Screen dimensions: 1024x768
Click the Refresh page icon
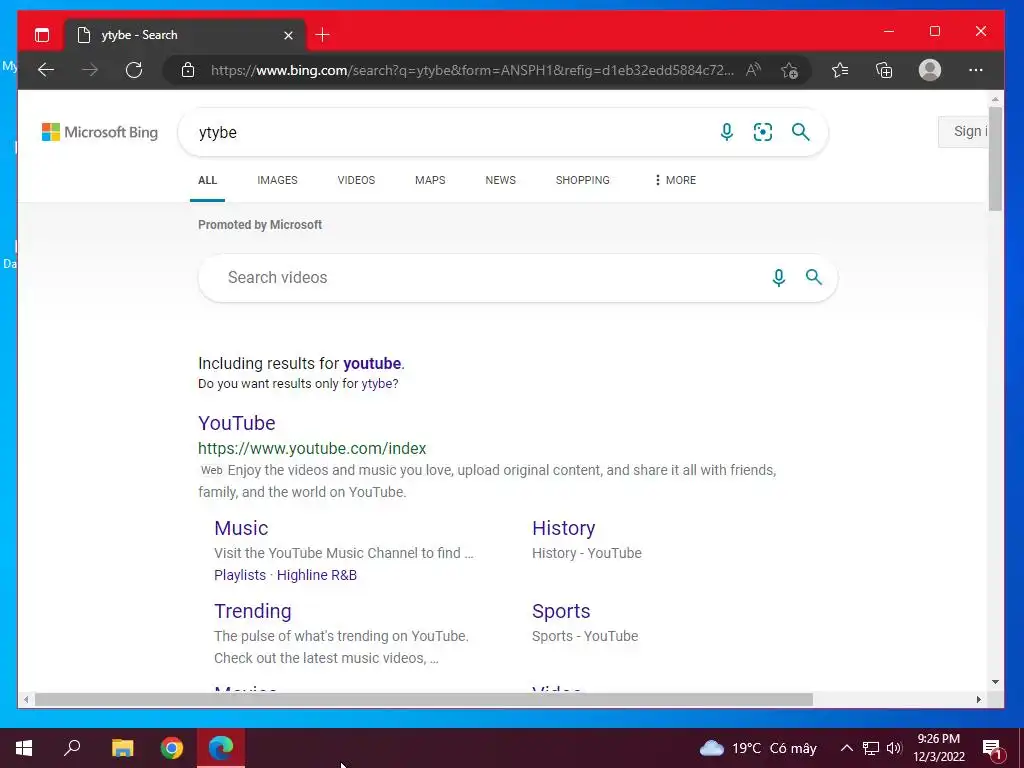click(x=134, y=70)
